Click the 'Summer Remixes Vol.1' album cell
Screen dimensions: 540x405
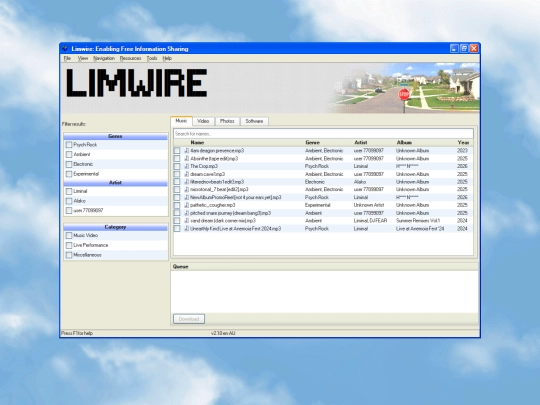coord(418,220)
